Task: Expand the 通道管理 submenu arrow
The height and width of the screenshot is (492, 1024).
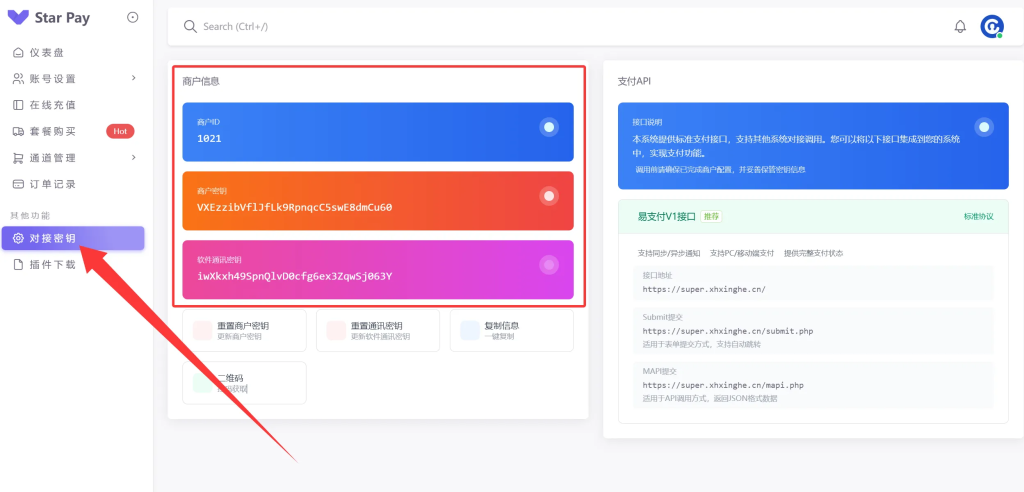Action: (x=134, y=158)
